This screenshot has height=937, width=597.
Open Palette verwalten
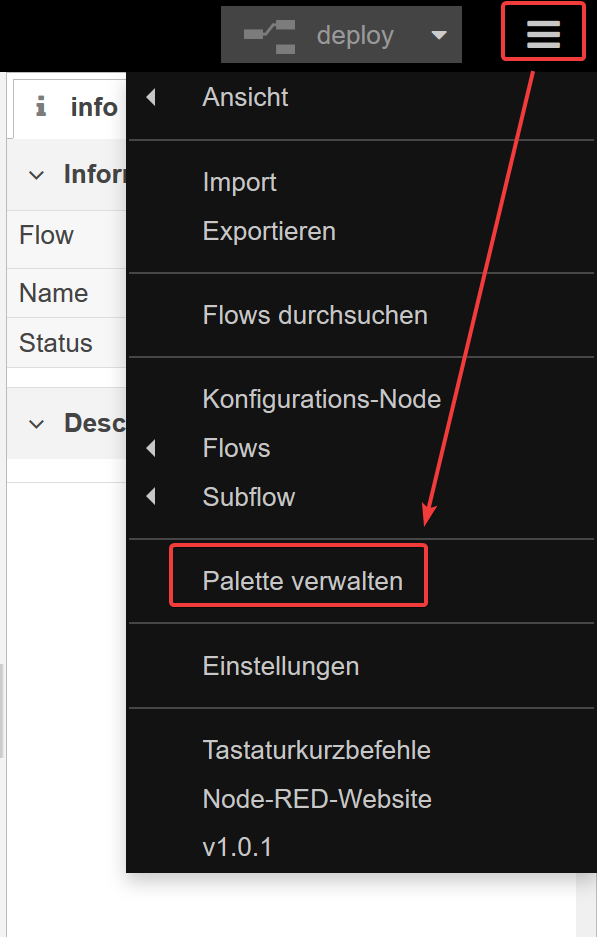point(298,577)
